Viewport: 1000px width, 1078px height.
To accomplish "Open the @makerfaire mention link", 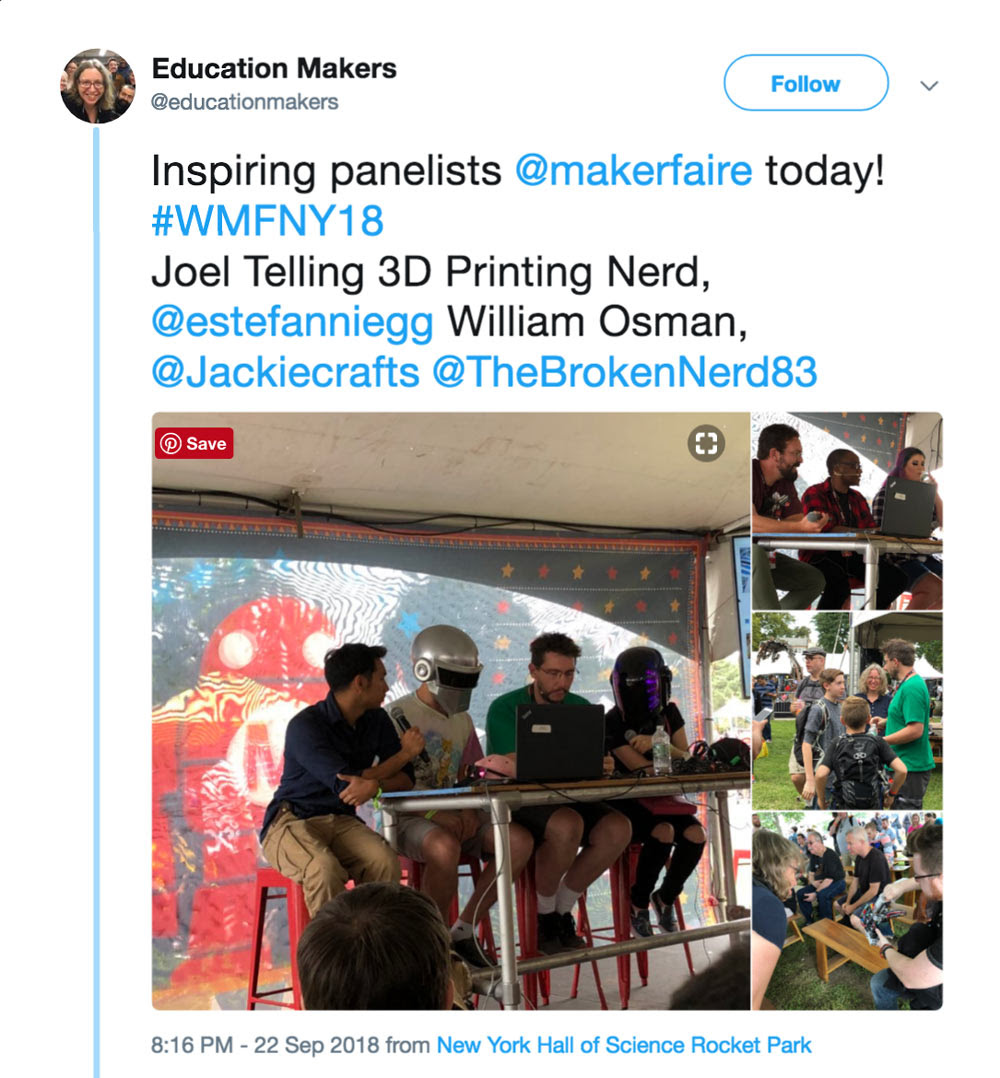I will click(634, 170).
